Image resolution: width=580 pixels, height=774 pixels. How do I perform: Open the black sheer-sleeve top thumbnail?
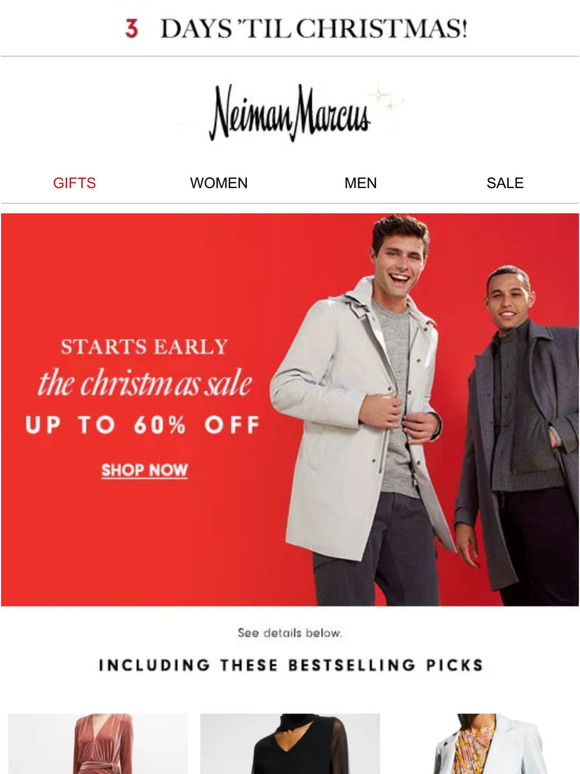point(290,743)
